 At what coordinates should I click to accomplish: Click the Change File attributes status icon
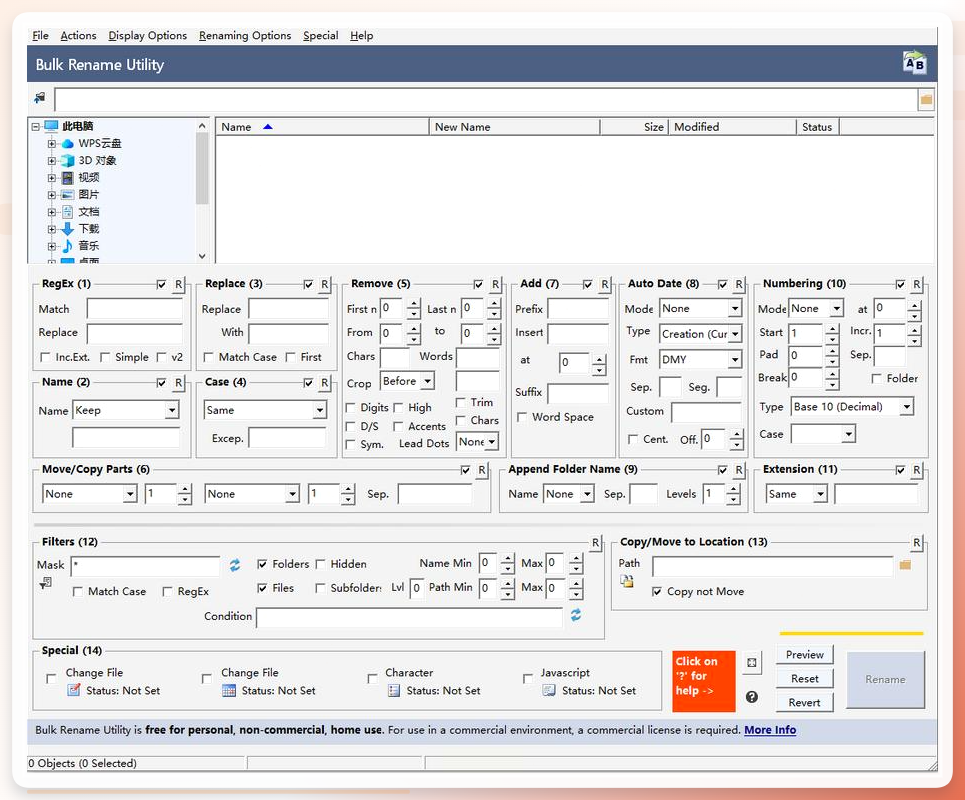point(74,690)
